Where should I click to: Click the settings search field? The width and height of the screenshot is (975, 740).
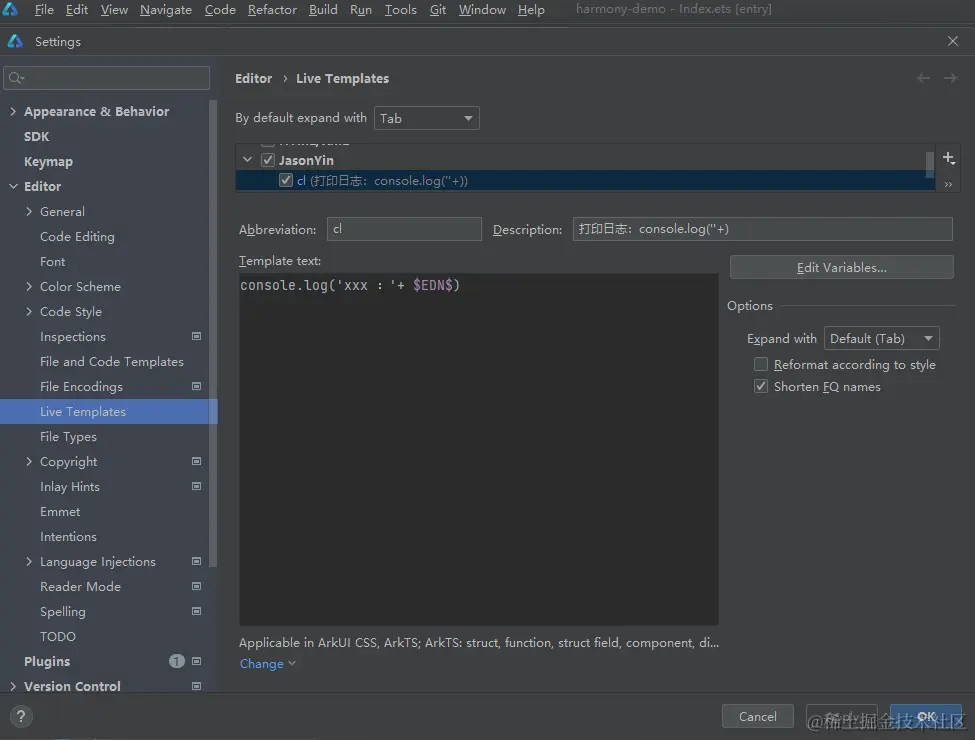click(x=106, y=78)
